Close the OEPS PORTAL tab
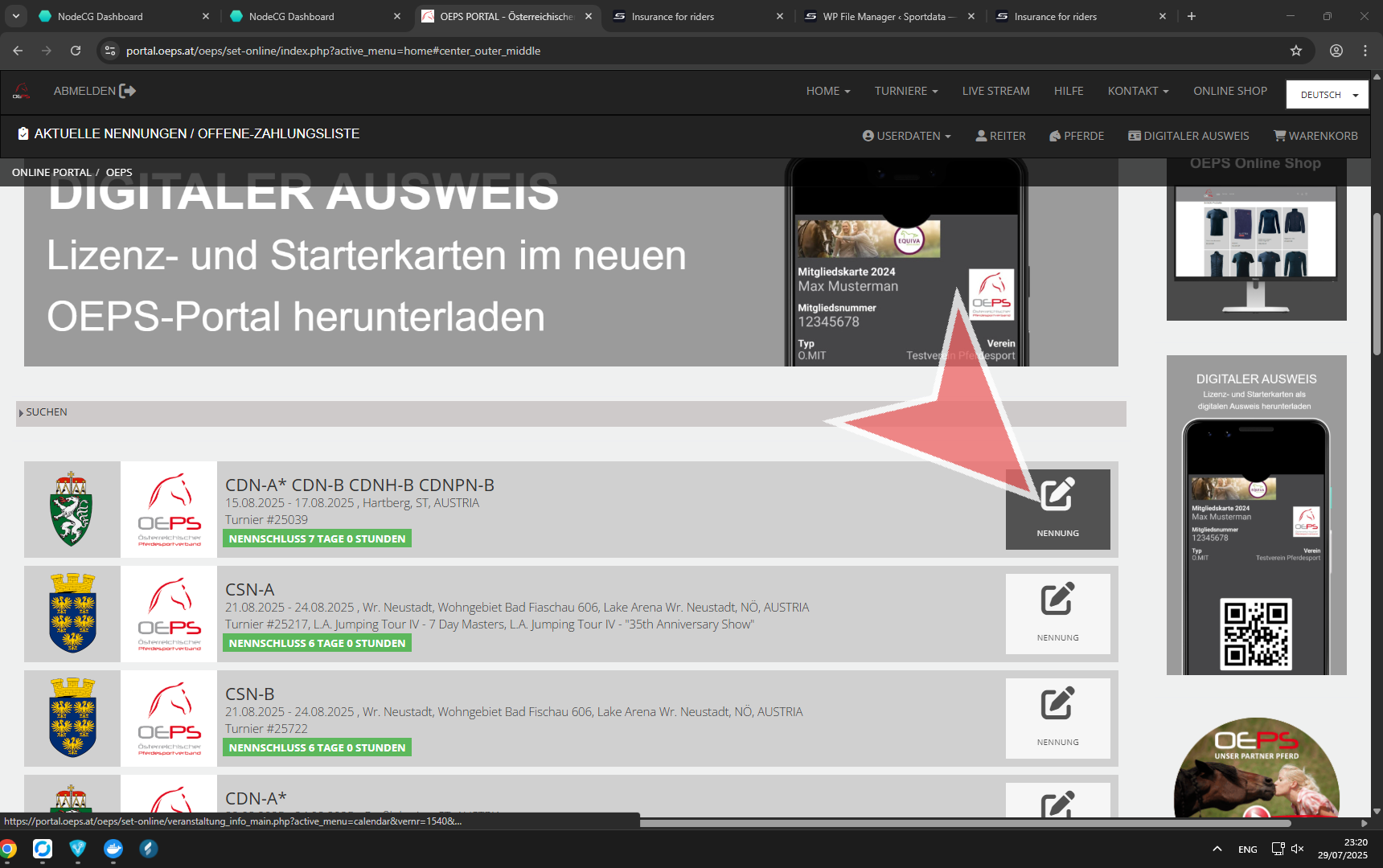The width and height of the screenshot is (1383, 868). point(589,16)
